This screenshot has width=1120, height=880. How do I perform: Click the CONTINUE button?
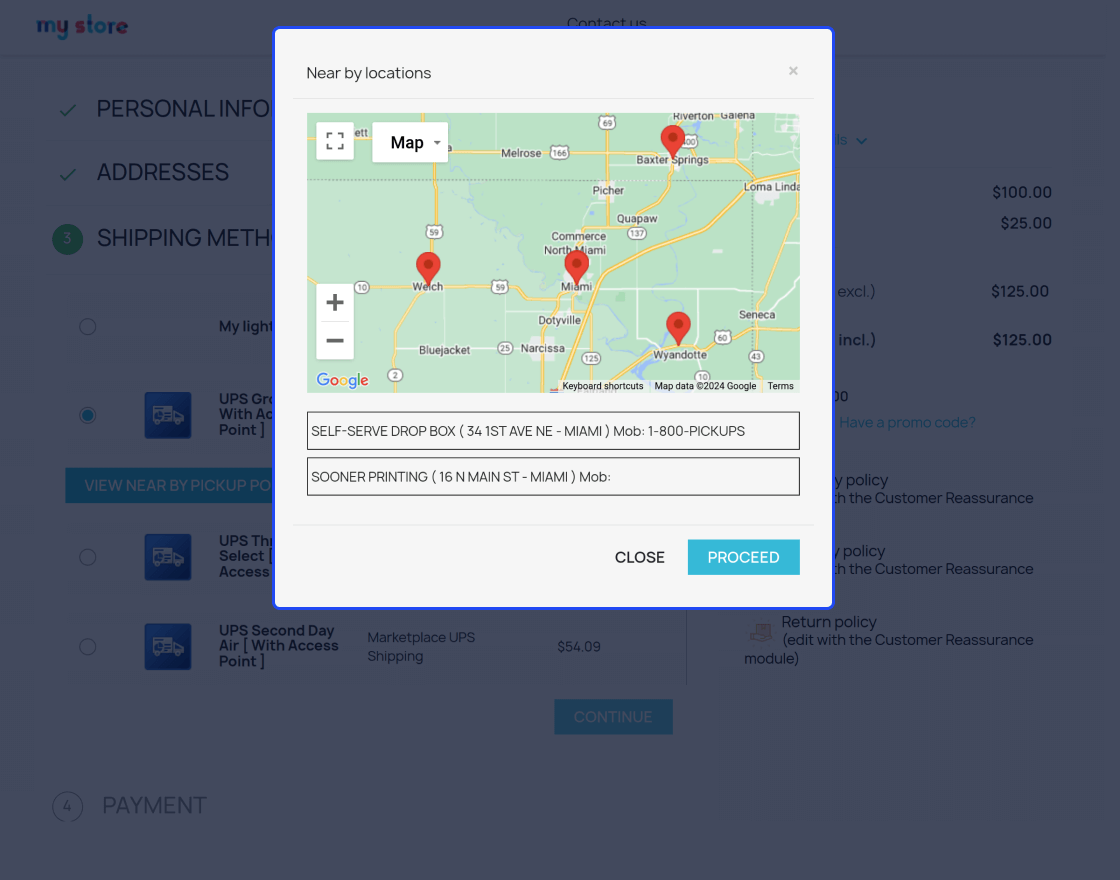(x=614, y=716)
